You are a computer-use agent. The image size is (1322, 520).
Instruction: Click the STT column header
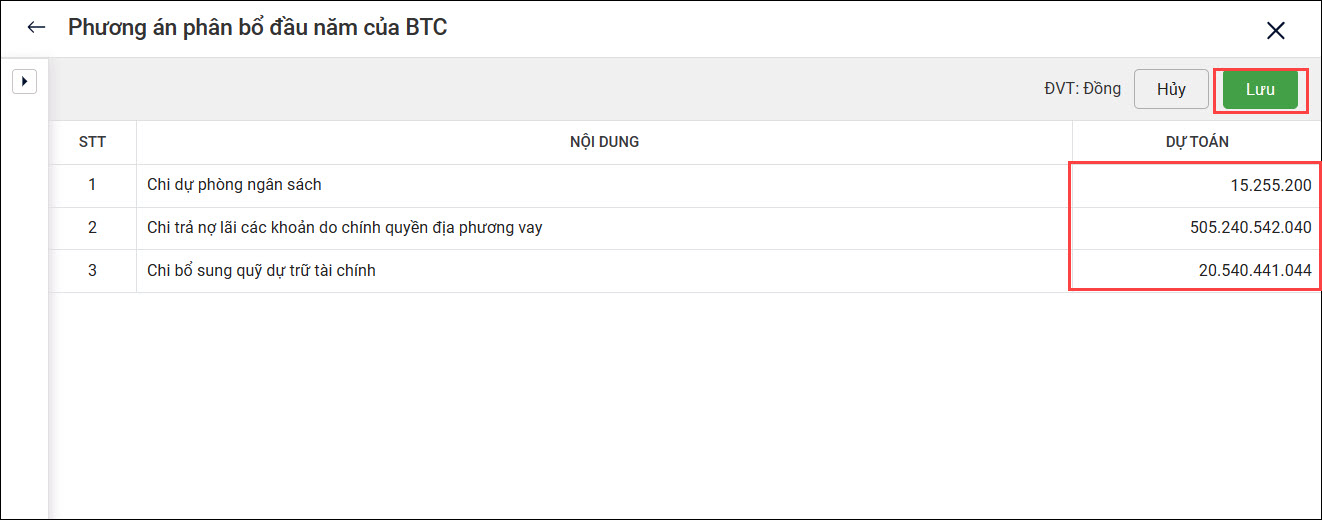pos(92,142)
